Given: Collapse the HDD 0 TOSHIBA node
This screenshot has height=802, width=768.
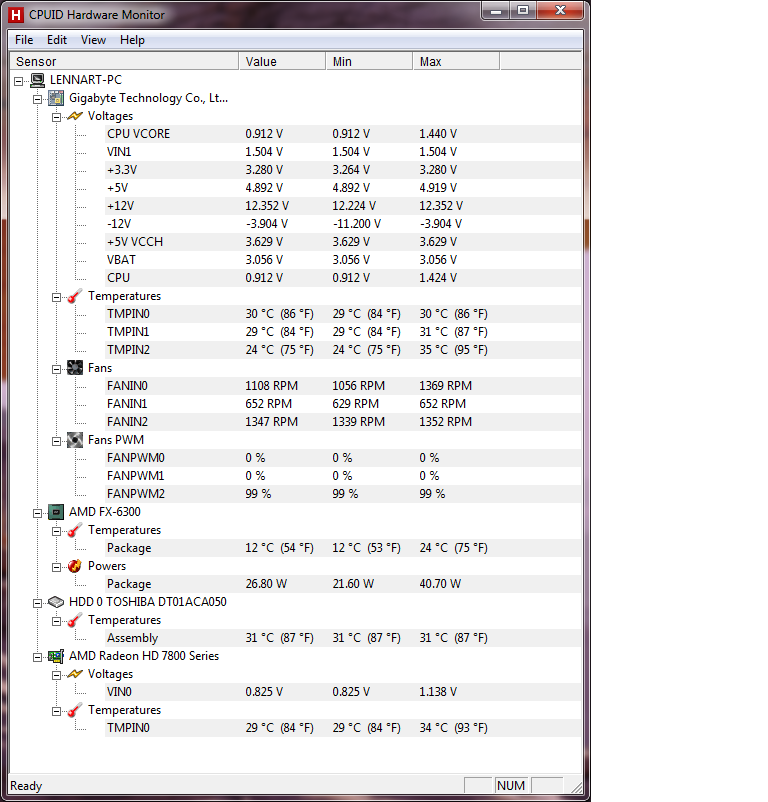Looking at the screenshot, I should [x=37, y=603].
